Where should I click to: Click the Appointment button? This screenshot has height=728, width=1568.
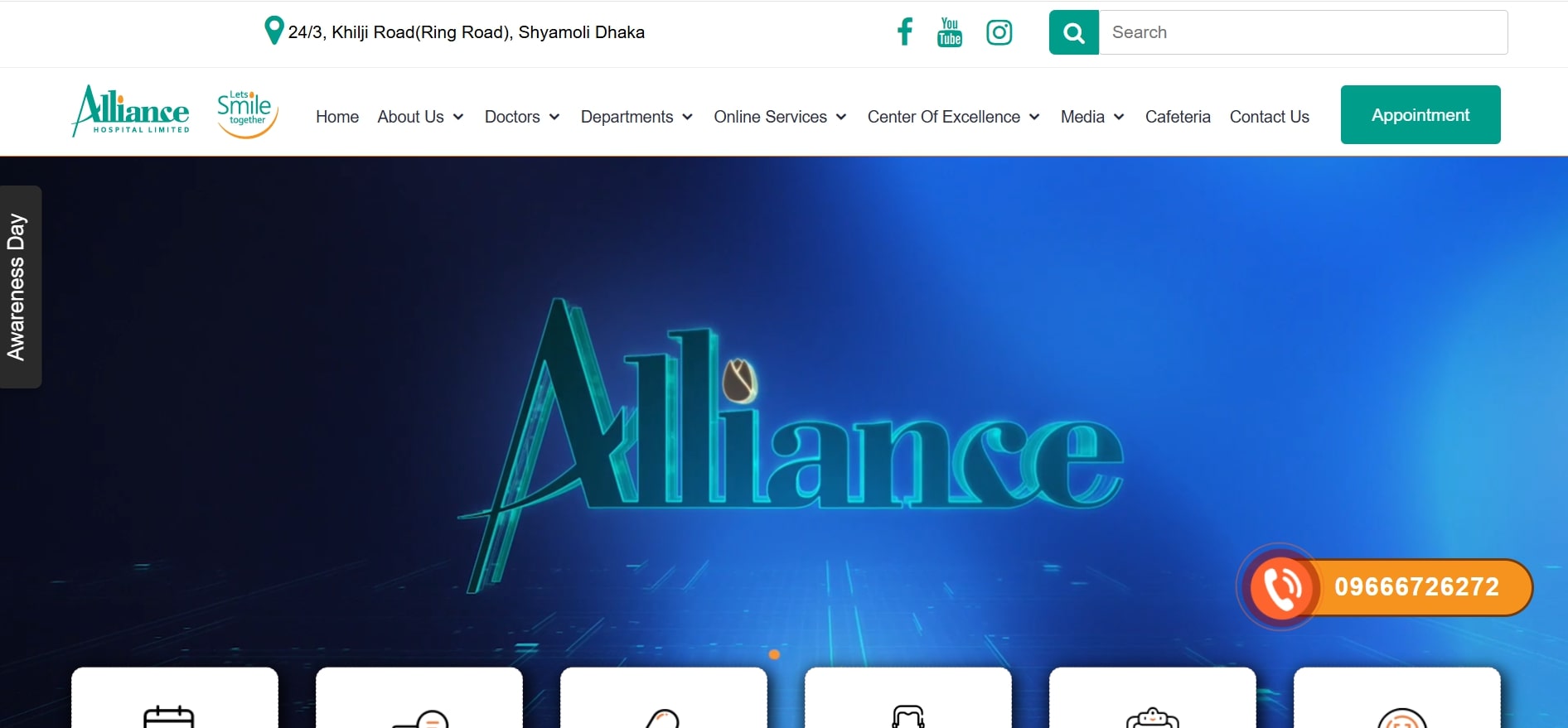(x=1420, y=115)
